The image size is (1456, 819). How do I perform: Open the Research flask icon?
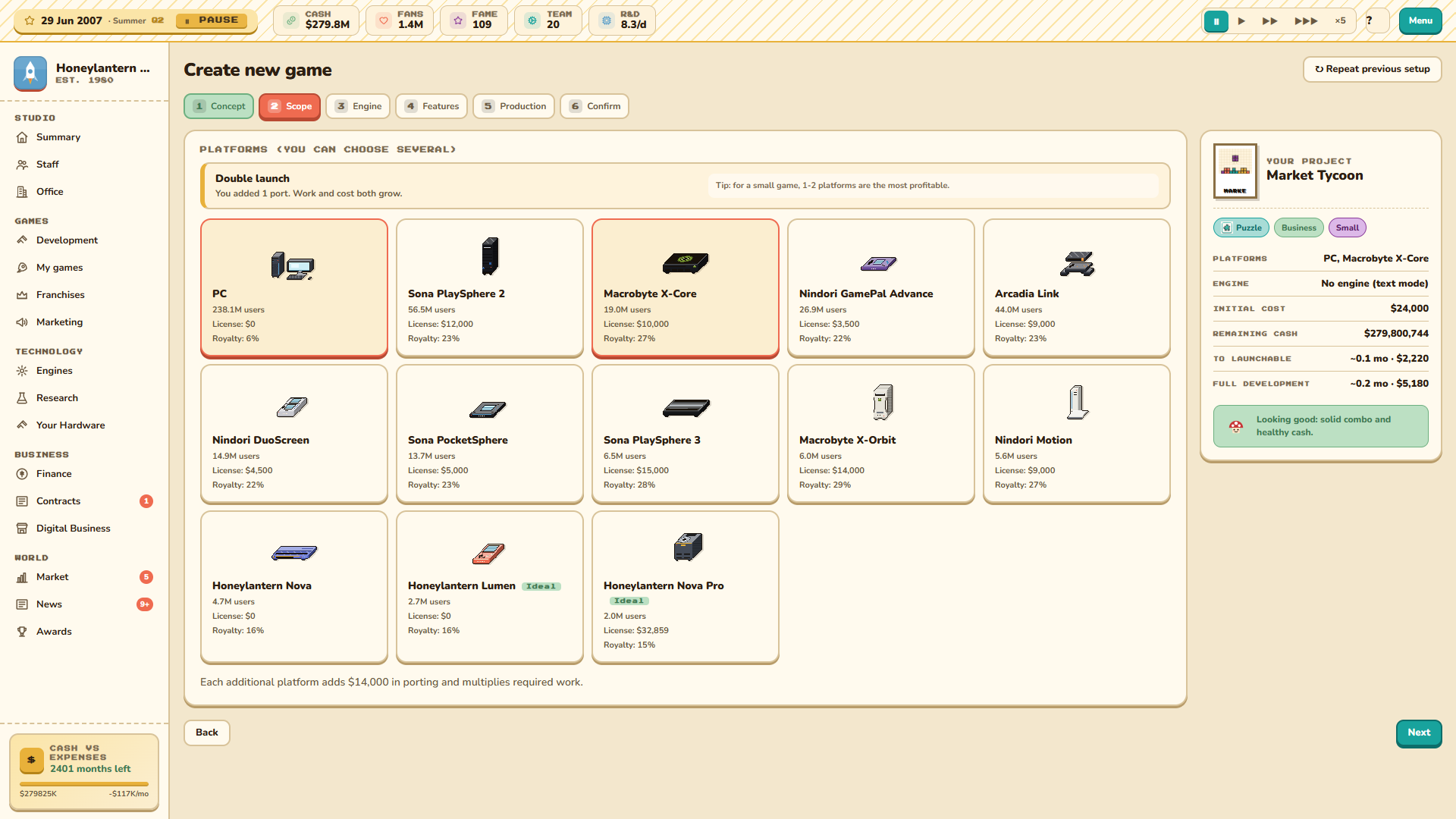point(22,398)
